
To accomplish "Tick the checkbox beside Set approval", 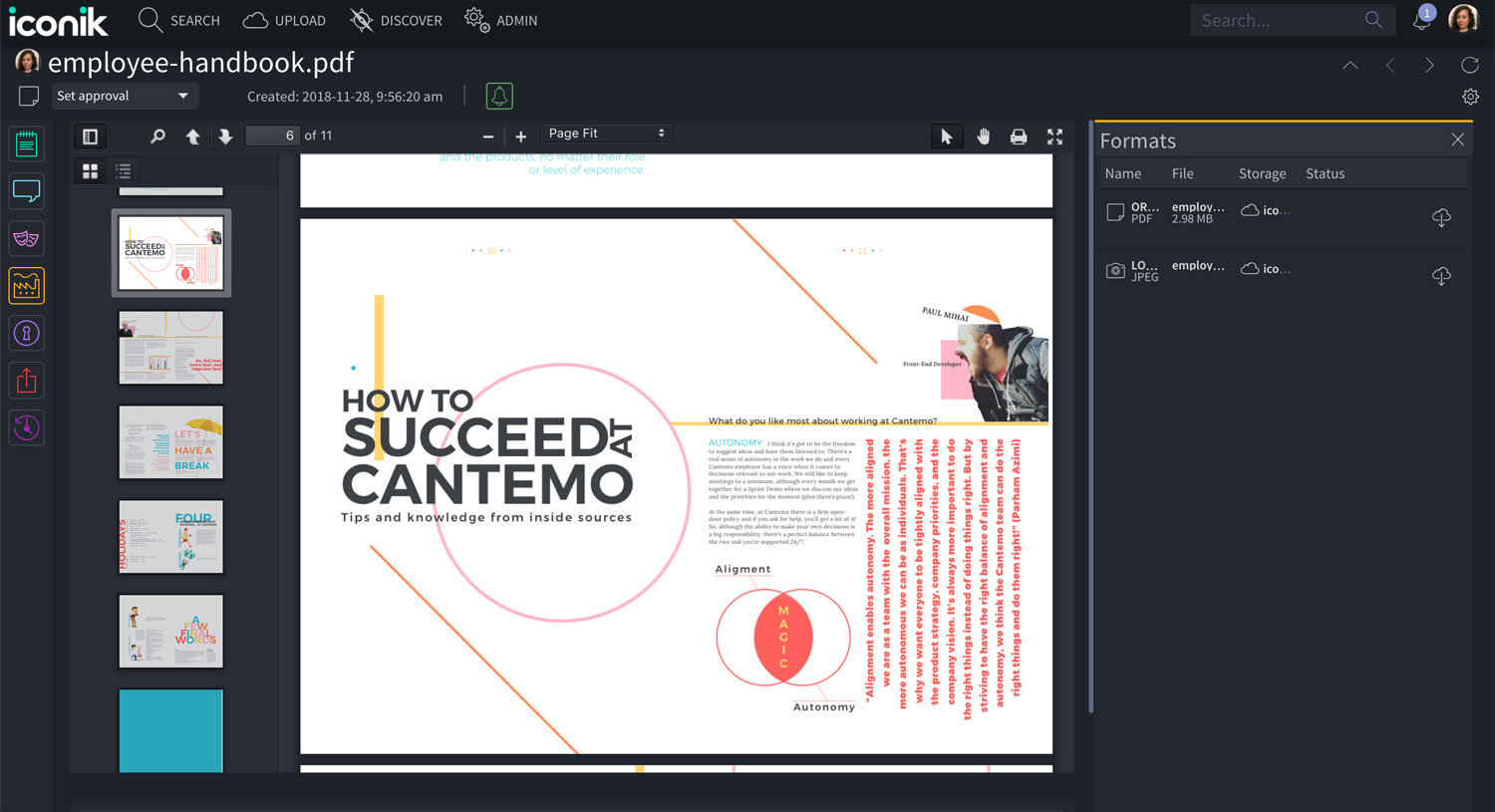I will coord(29,96).
